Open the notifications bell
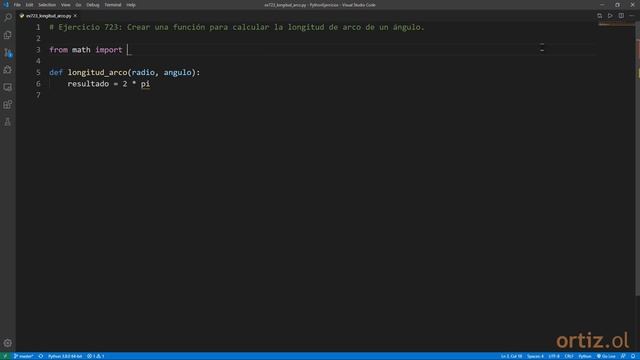640x360 pixels. click(633, 356)
